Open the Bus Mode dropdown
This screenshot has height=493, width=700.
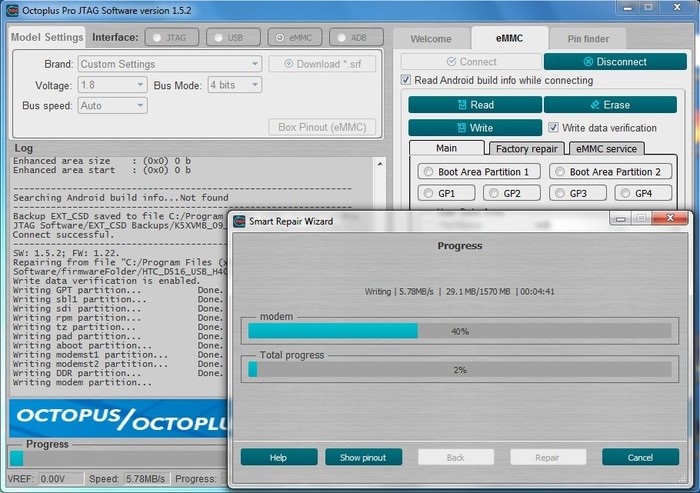pos(235,85)
